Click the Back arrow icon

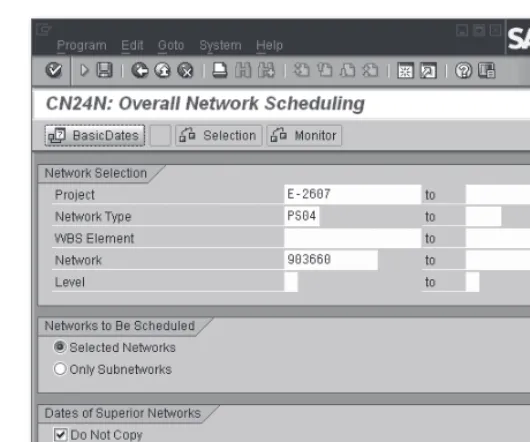click(x=140, y=71)
